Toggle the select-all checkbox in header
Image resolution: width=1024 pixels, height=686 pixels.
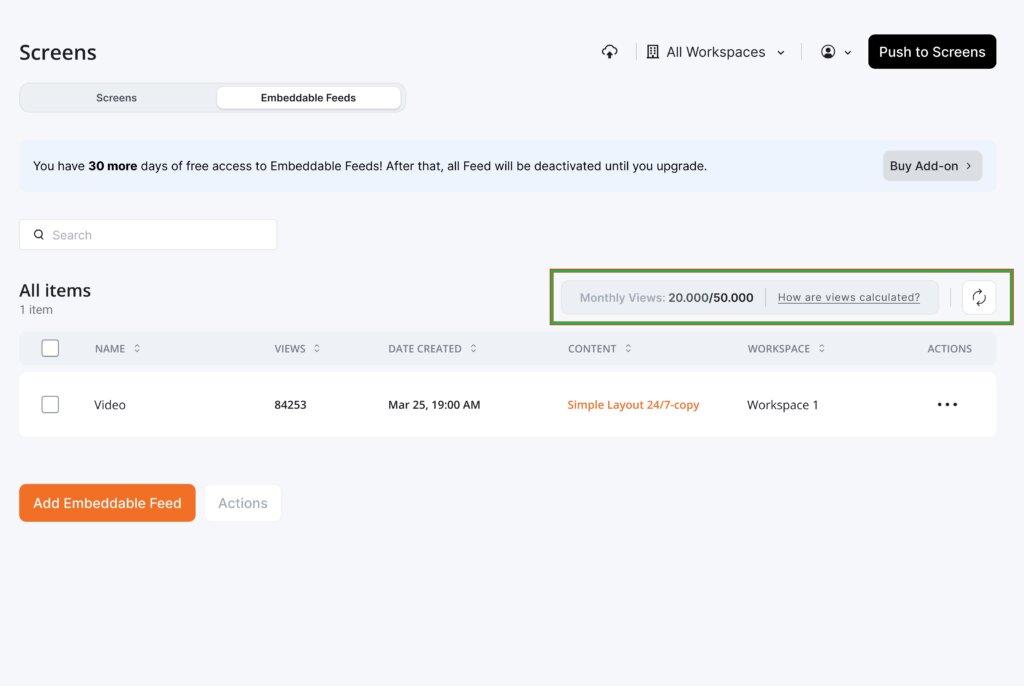click(50, 348)
